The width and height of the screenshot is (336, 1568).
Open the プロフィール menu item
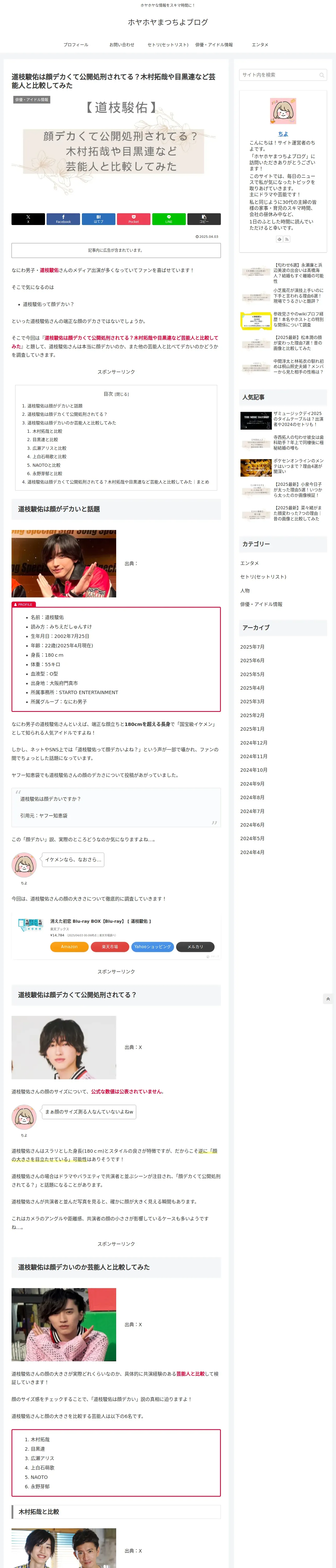[76, 44]
